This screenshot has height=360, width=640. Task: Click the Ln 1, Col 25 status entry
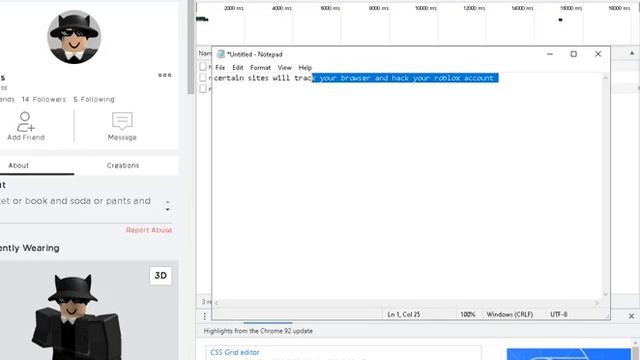click(403, 314)
